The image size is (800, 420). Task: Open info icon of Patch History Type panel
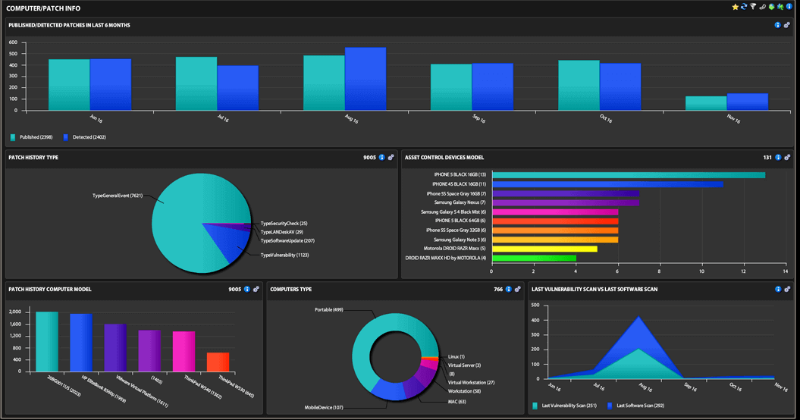pos(382,157)
